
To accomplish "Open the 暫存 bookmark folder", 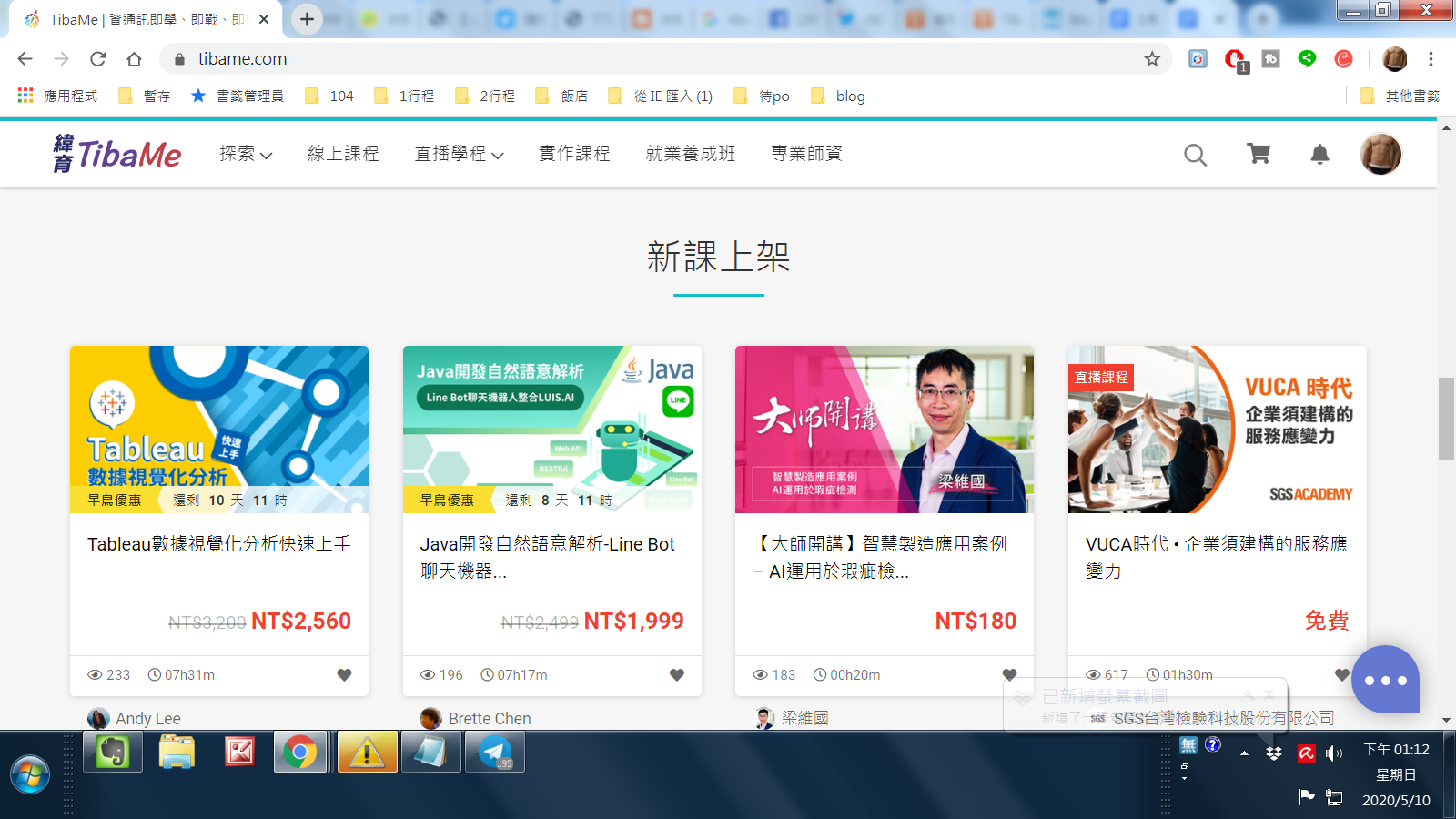I will pyautogui.click(x=145, y=96).
